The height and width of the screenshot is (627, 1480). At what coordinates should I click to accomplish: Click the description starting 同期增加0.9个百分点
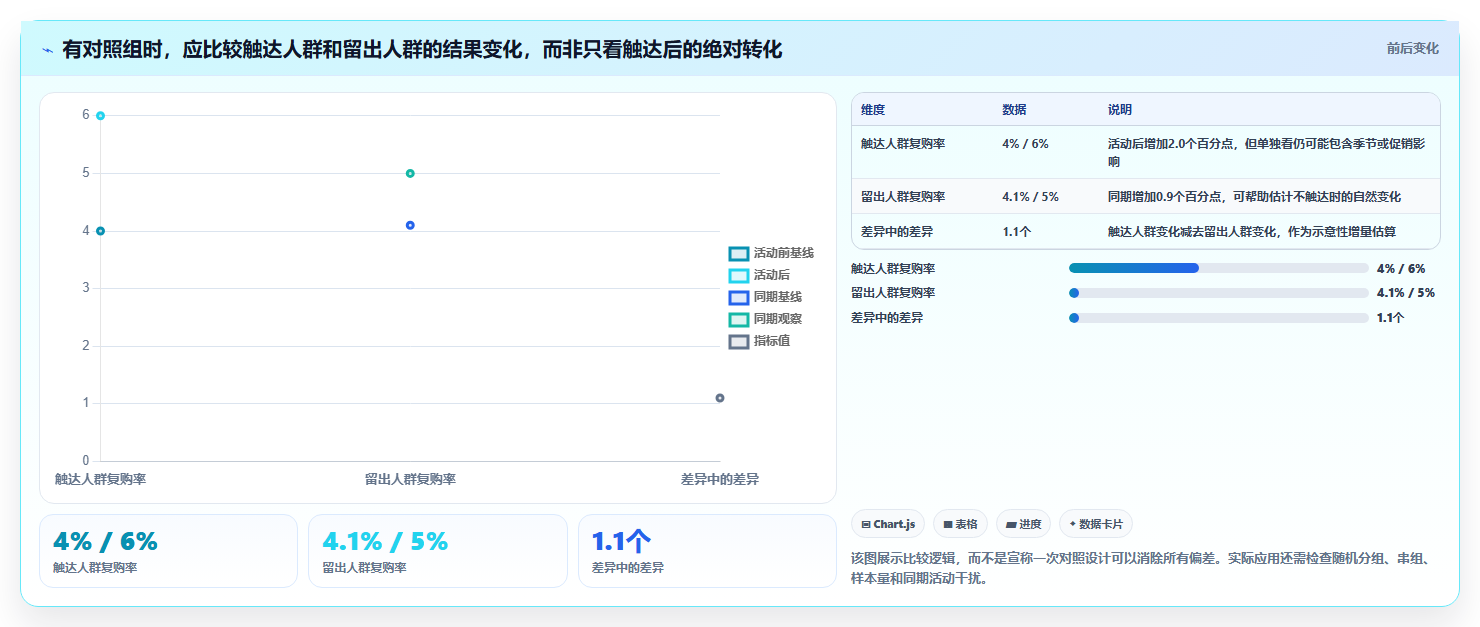pyautogui.click(x=1254, y=197)
